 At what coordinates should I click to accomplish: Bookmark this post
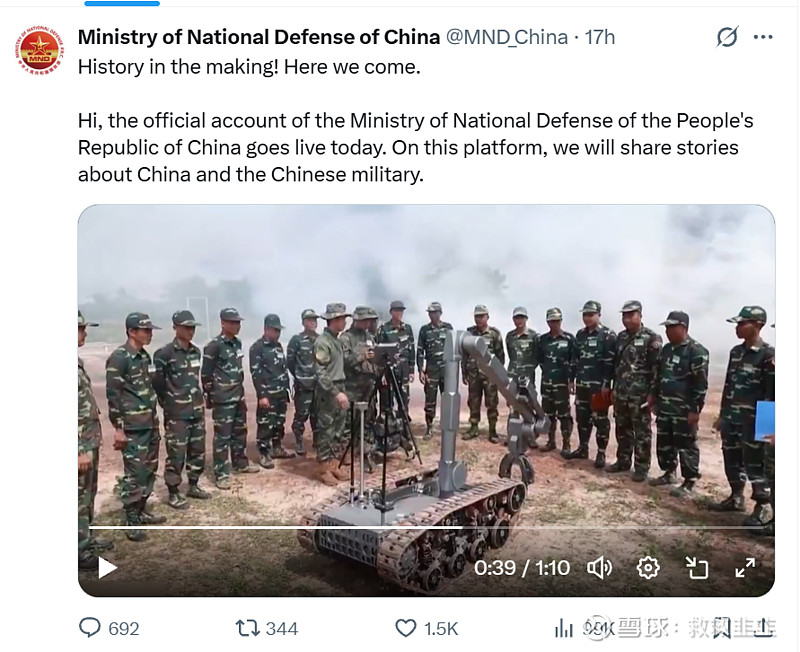(x=722, y=628)
